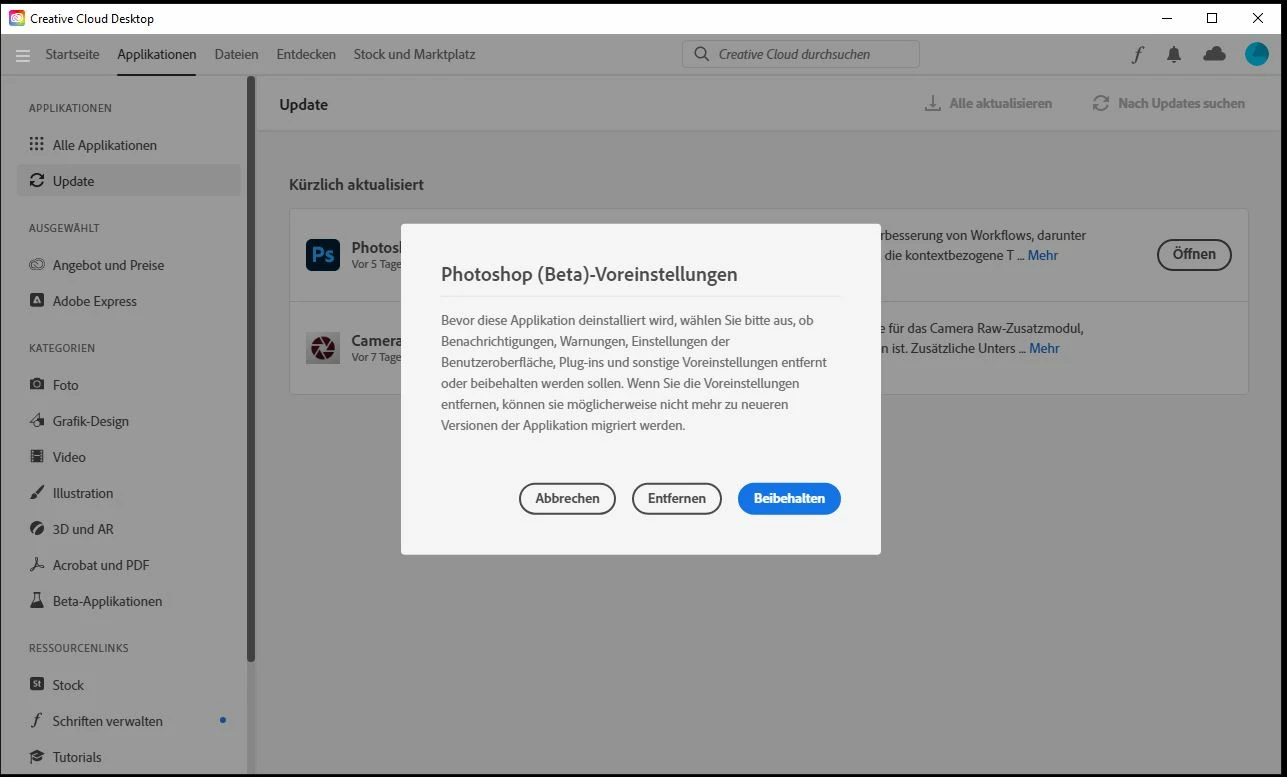
Task: Click the Creative Cloud title bar logo
Action: coord(17,18)
